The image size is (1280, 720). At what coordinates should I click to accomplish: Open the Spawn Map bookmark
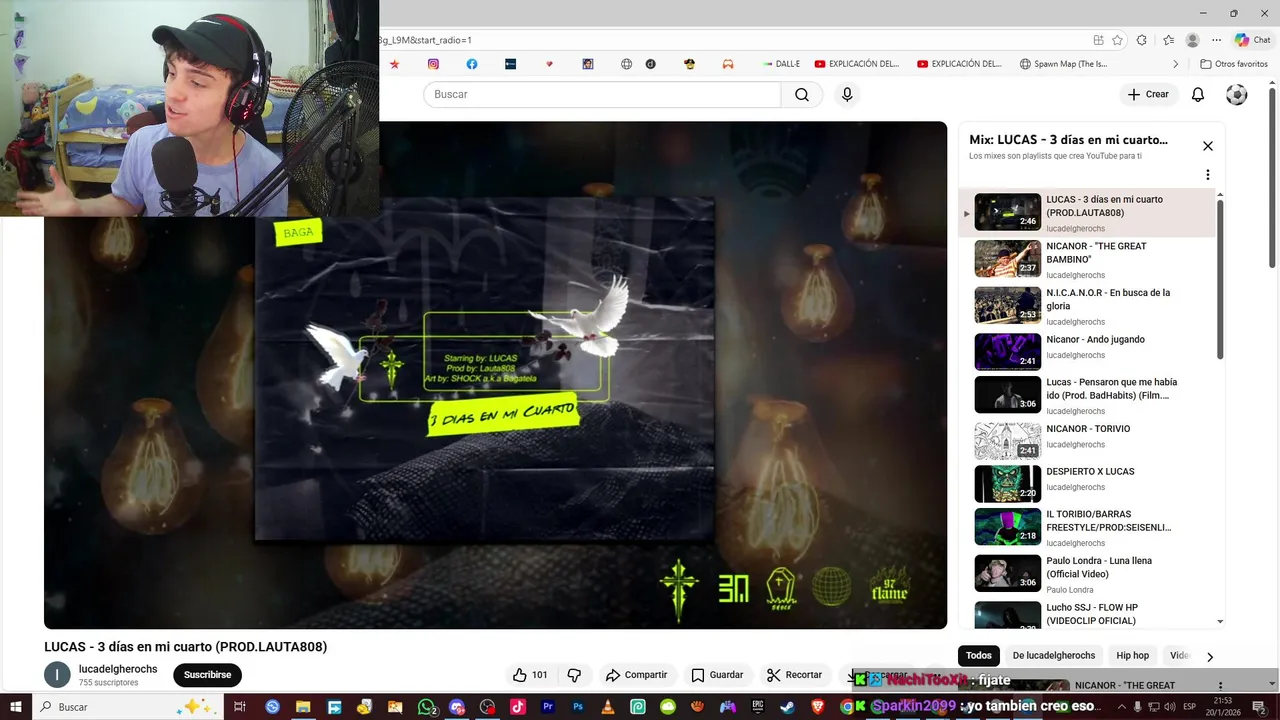1063,64
